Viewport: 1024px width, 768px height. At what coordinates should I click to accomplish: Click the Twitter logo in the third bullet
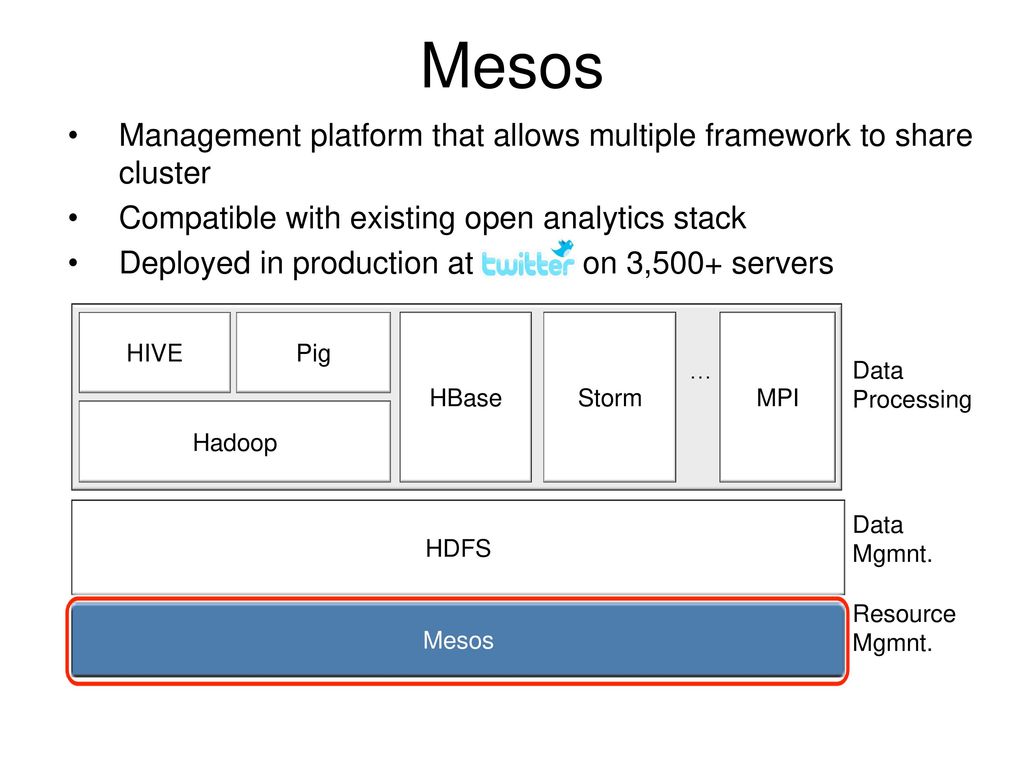coord(528,259)
